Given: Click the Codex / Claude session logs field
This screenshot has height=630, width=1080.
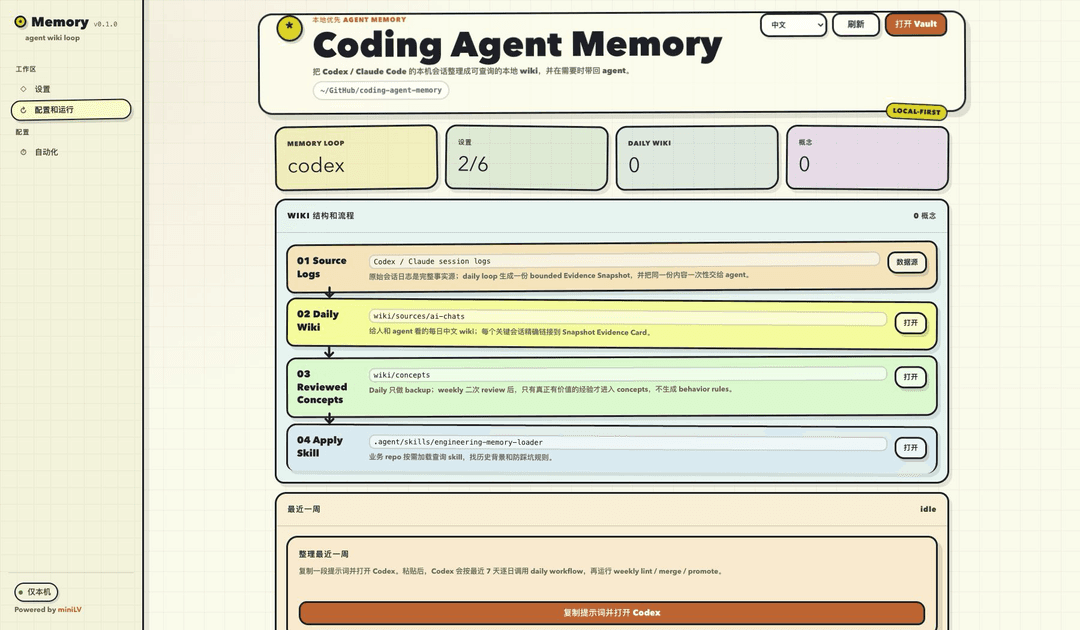Looking at the screenshot, I should 624,261.
